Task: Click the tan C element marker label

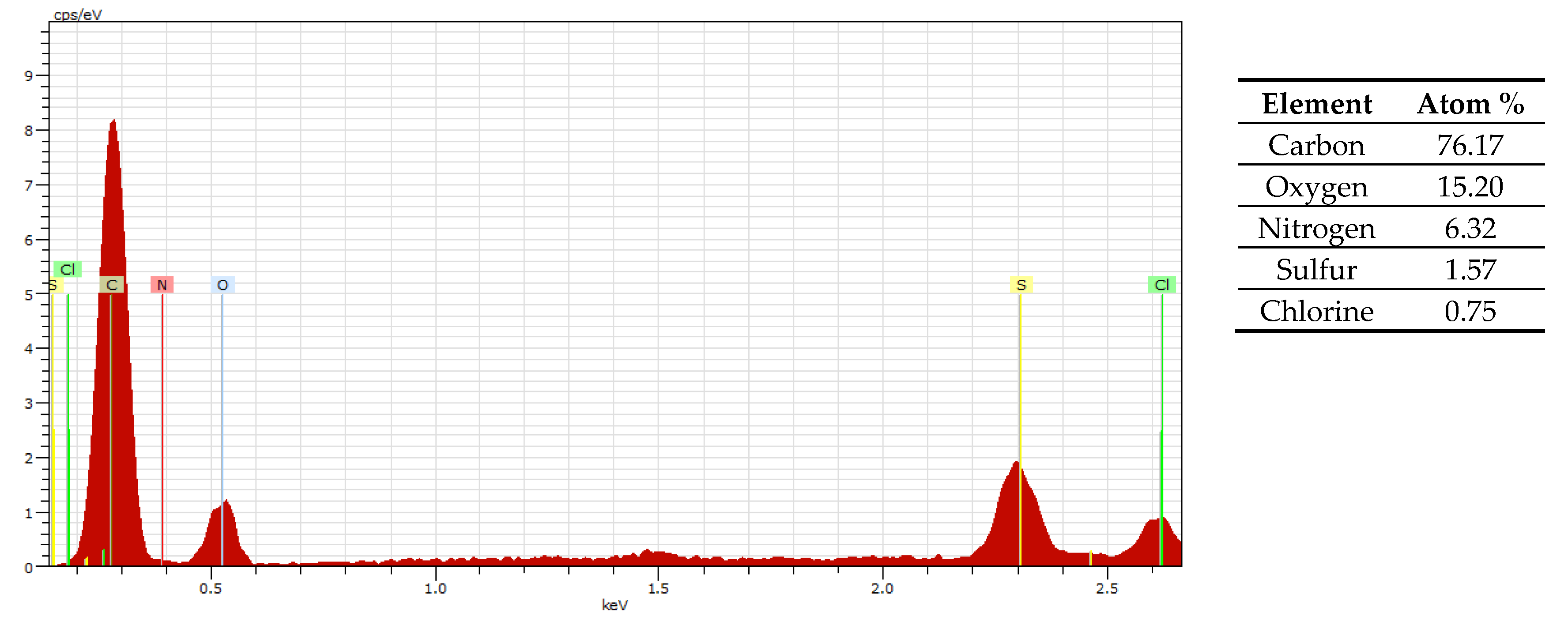Action: click(x=111, y=284)
